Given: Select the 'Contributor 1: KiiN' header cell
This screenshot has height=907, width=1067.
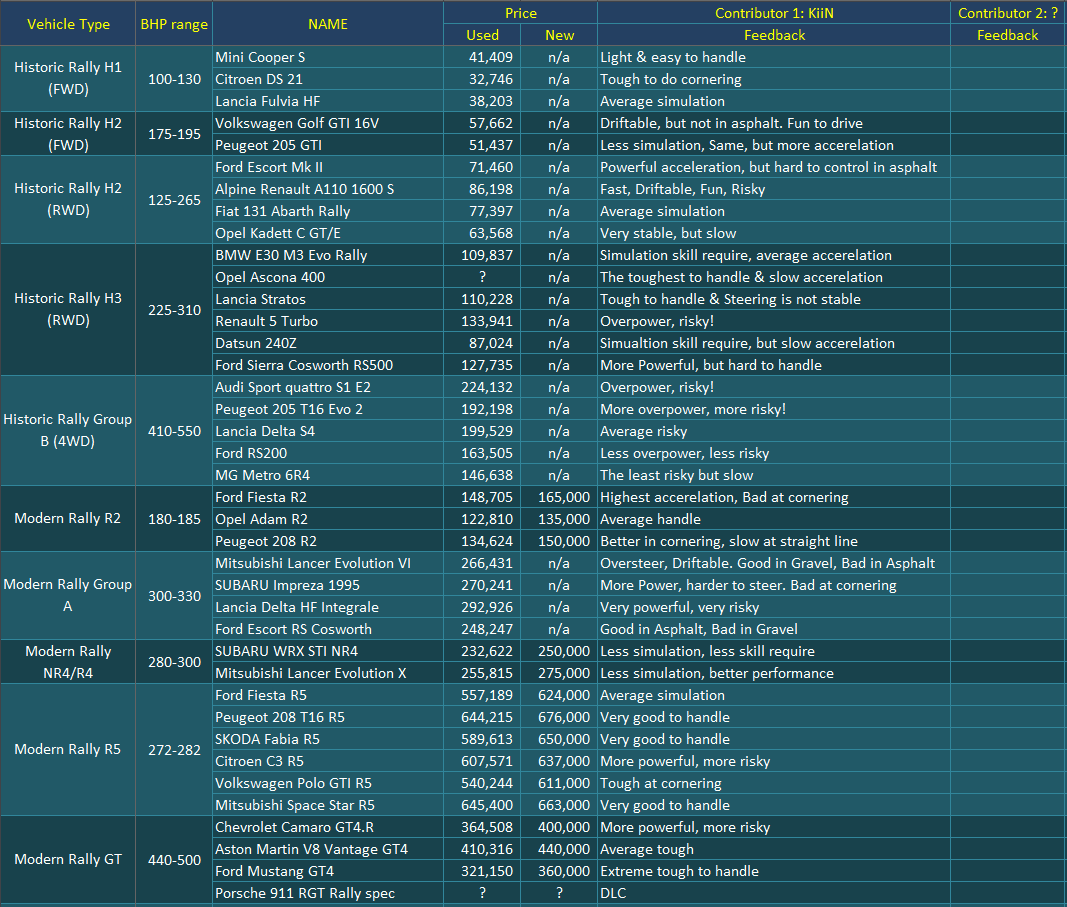Looking at the screenshot, I should tap(773, 13).
